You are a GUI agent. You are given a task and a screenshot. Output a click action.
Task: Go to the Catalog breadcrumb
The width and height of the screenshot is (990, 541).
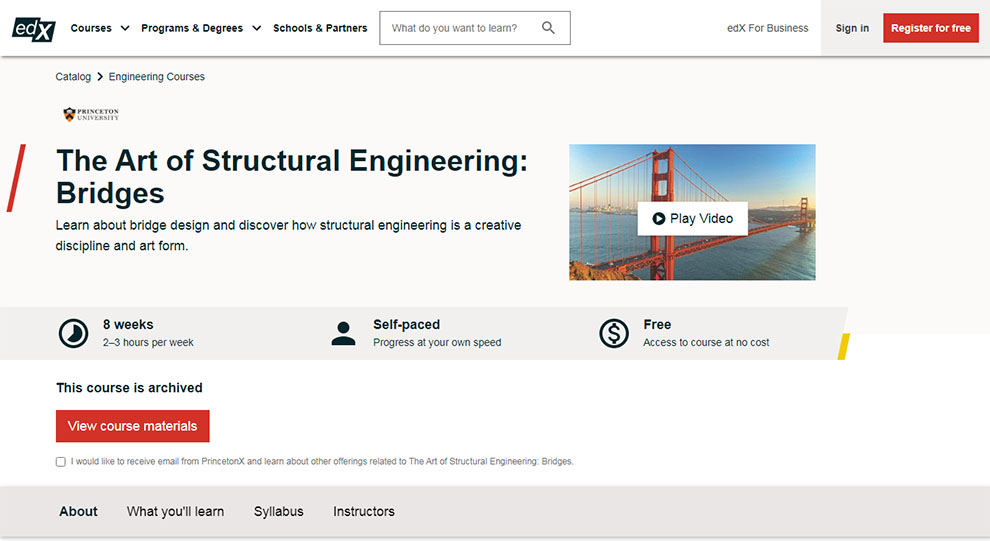click(73, 76)
